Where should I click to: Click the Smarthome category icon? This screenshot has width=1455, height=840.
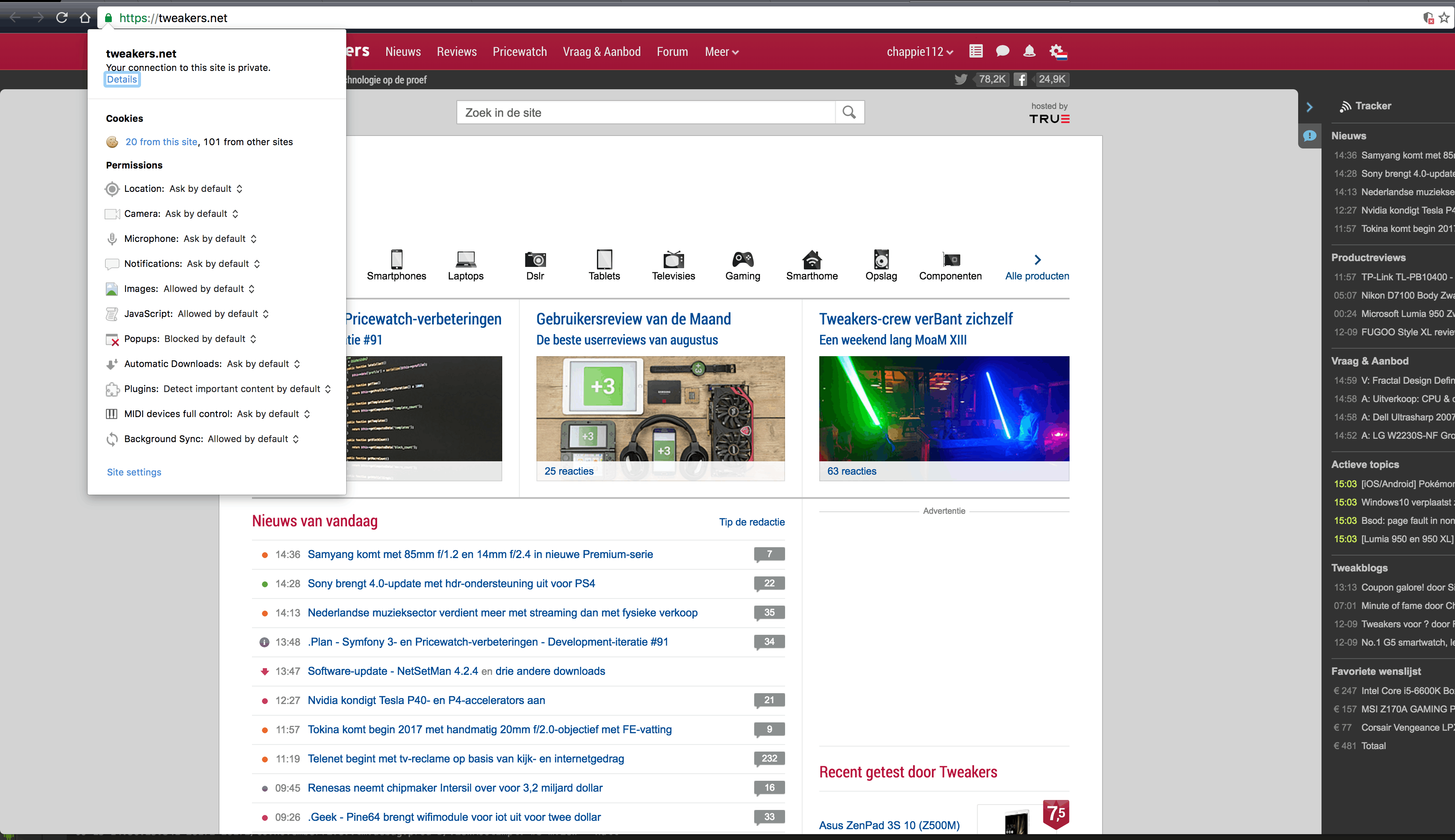[811, 259]
